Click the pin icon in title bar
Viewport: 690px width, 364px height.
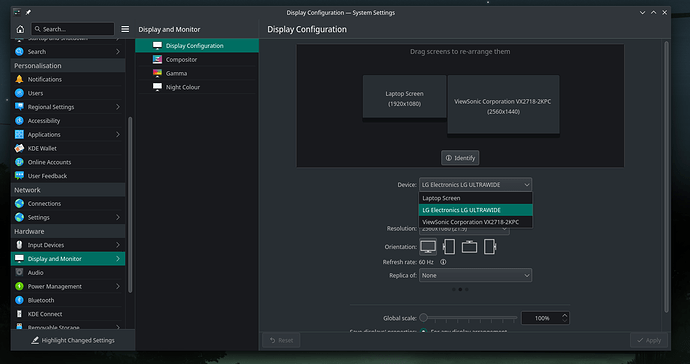pyautogui.click(x=28, y=12)
